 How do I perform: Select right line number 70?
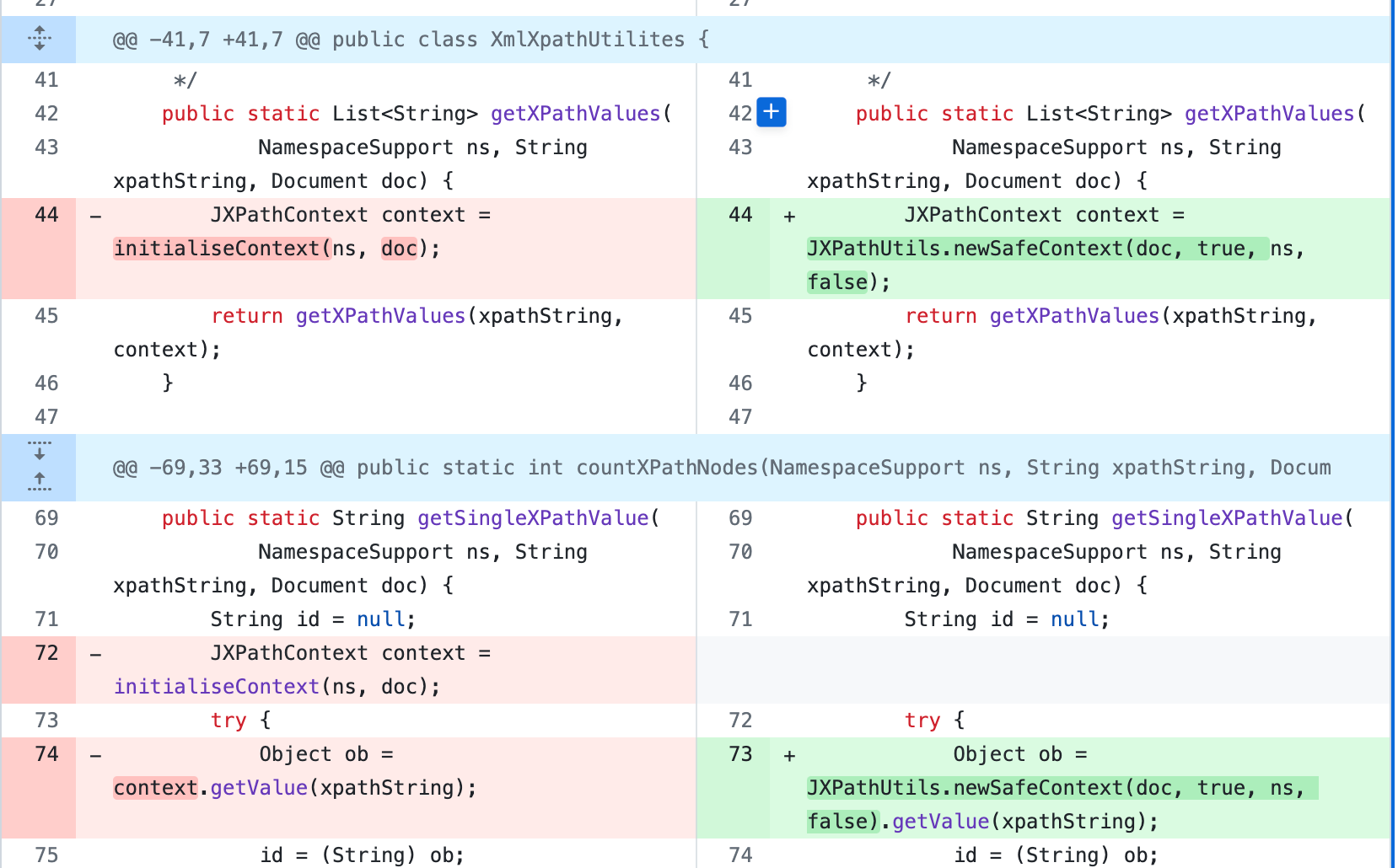tap(740, 552)
